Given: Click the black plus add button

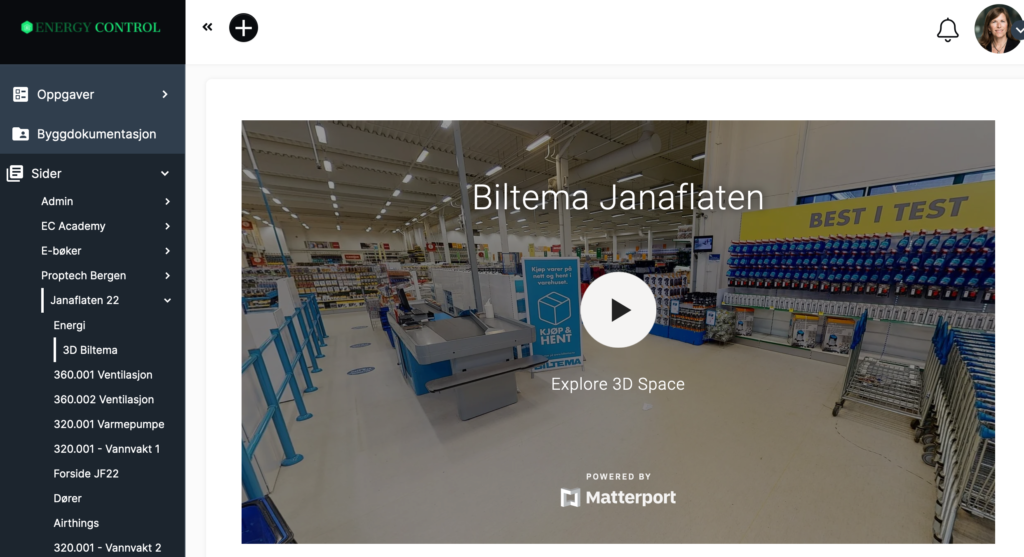Looking at the screenshot, I should pyautogui.click(x=244, y=27).
